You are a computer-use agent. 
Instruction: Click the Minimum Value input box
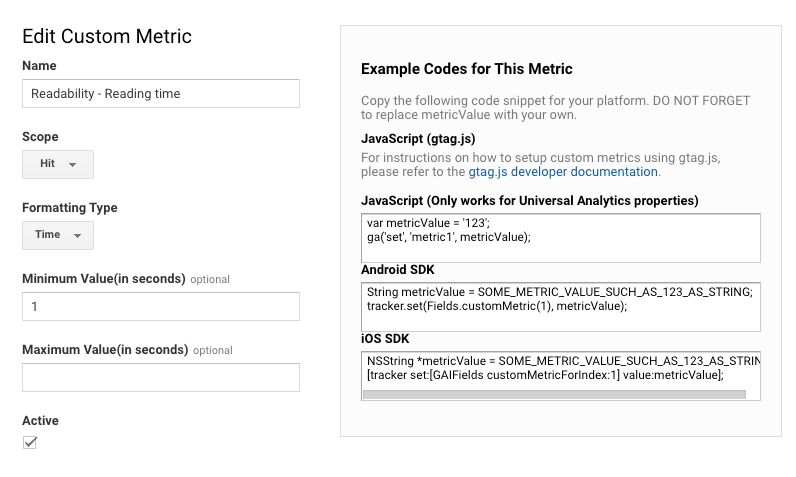tap(161, 306)
